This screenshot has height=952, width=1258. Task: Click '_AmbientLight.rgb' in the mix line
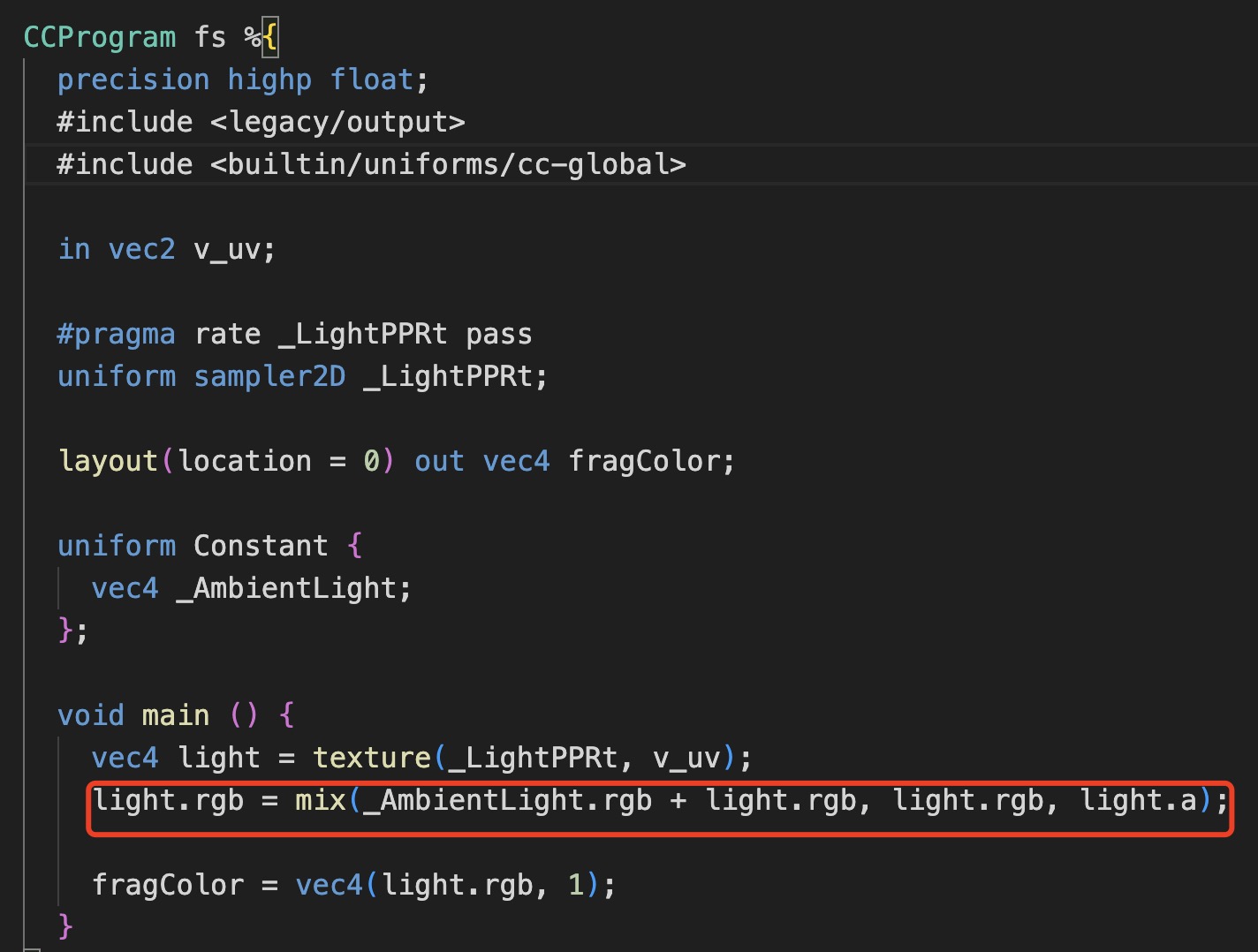[507, 800]
